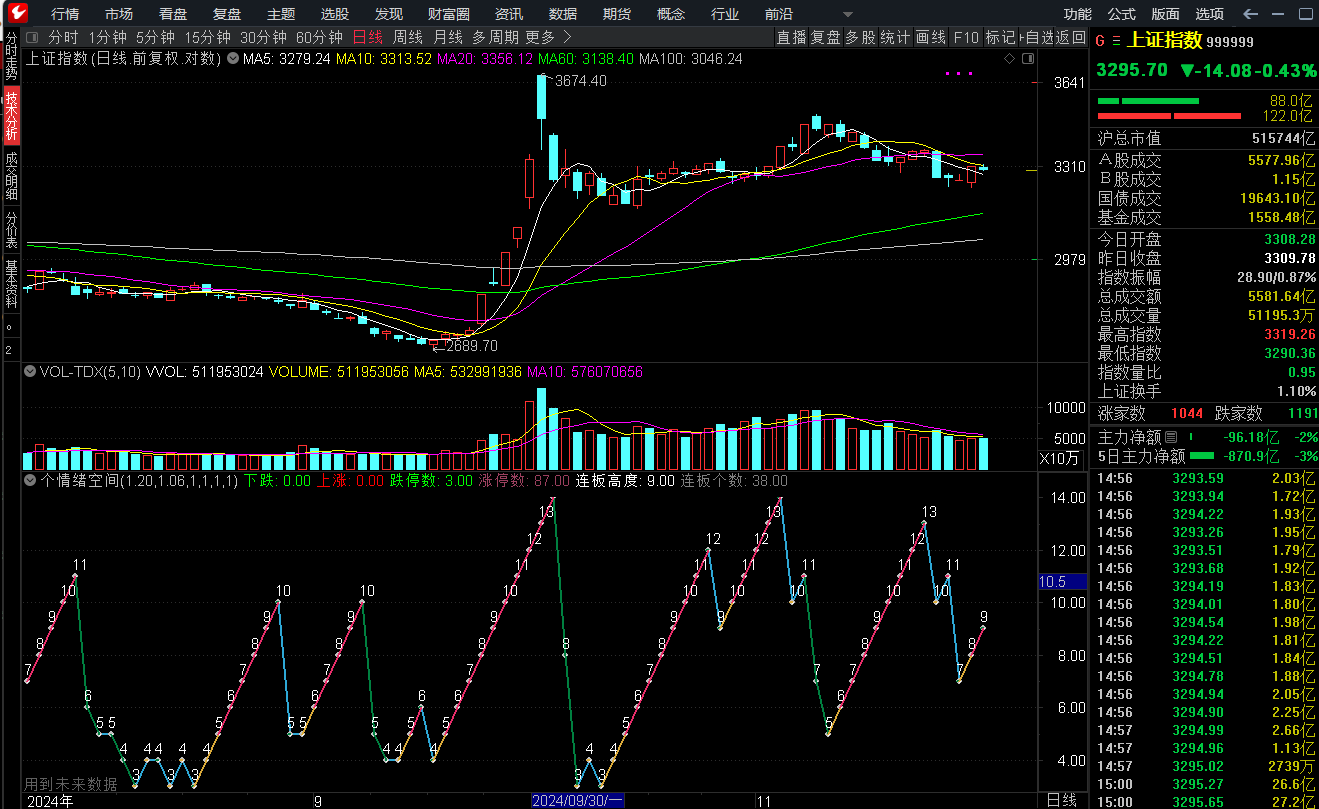
Task: Switch chart period to 周线
Action: click(407, 37)
